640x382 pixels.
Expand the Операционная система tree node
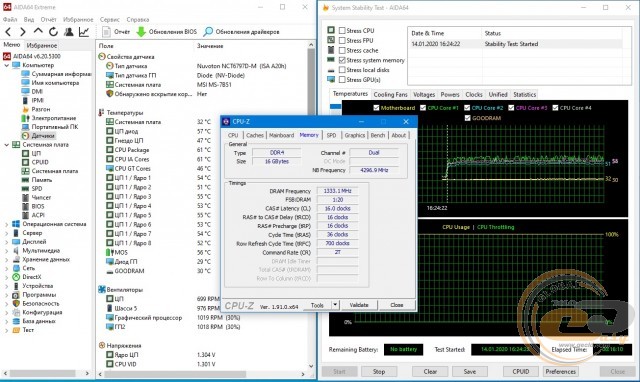pos(7,224)
